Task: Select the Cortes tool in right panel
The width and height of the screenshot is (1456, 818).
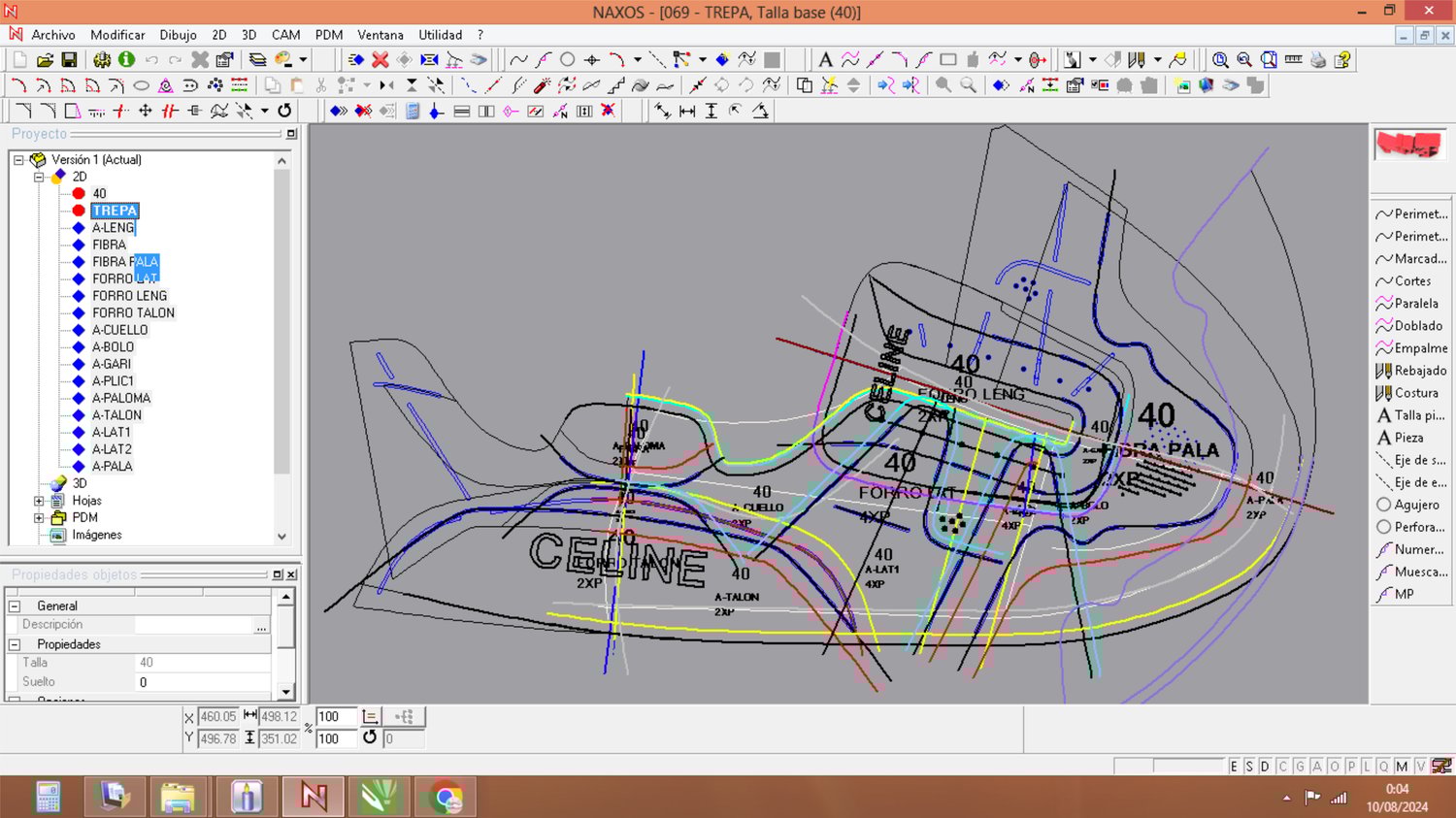Action: [1404, 281]
